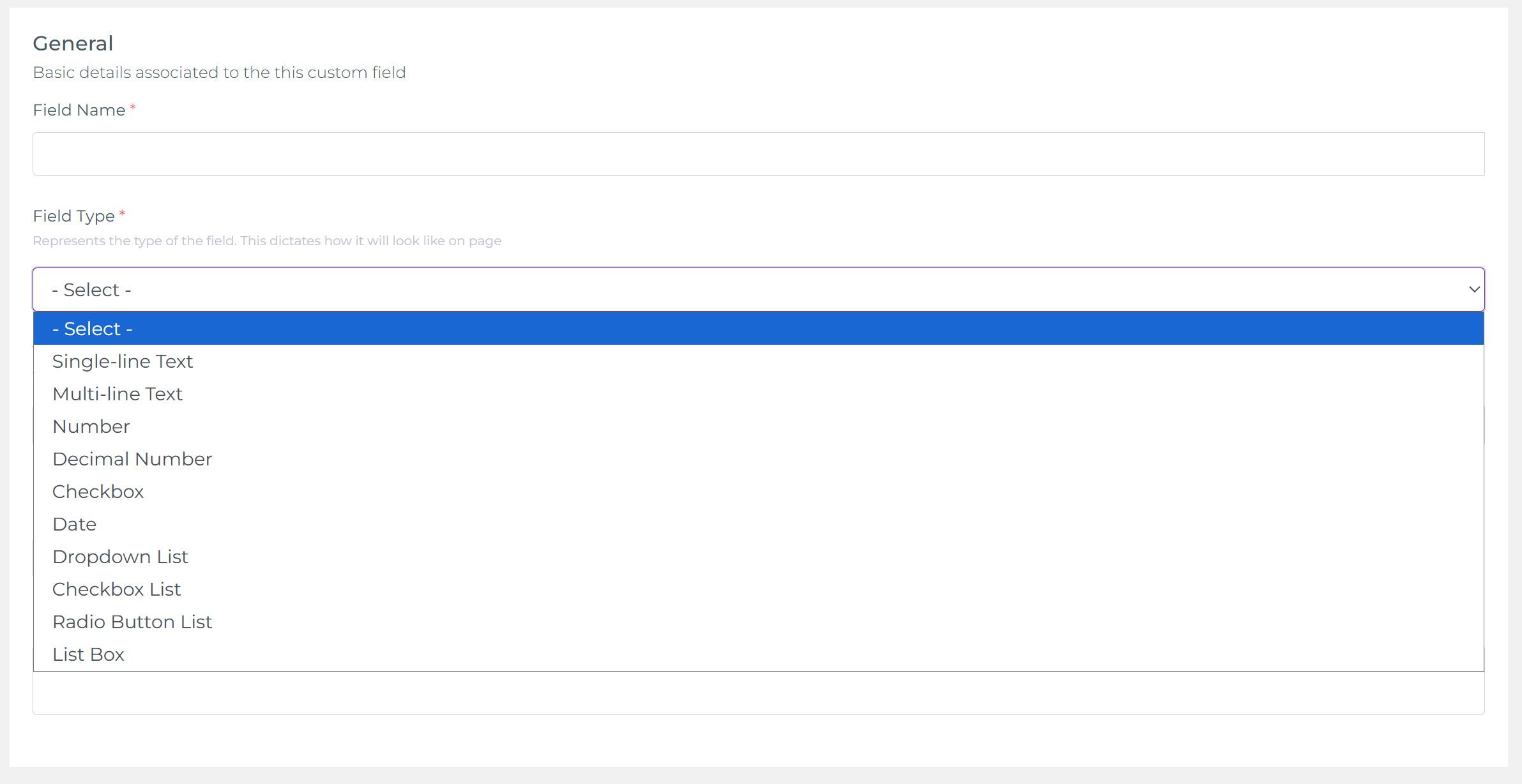Open the Field Type dropdown chevron
The image size is (1522, 784).
1473,289
